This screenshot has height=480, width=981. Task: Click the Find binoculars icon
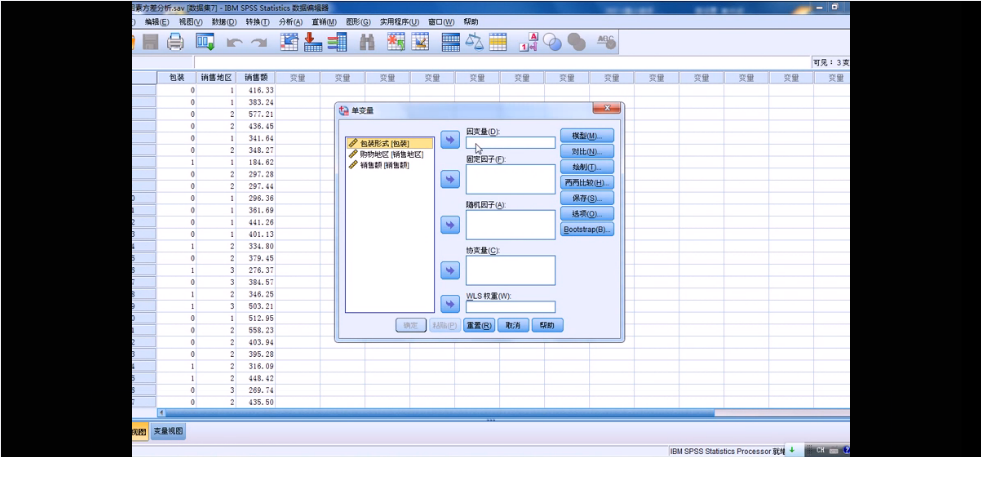[x=367, y=42]
